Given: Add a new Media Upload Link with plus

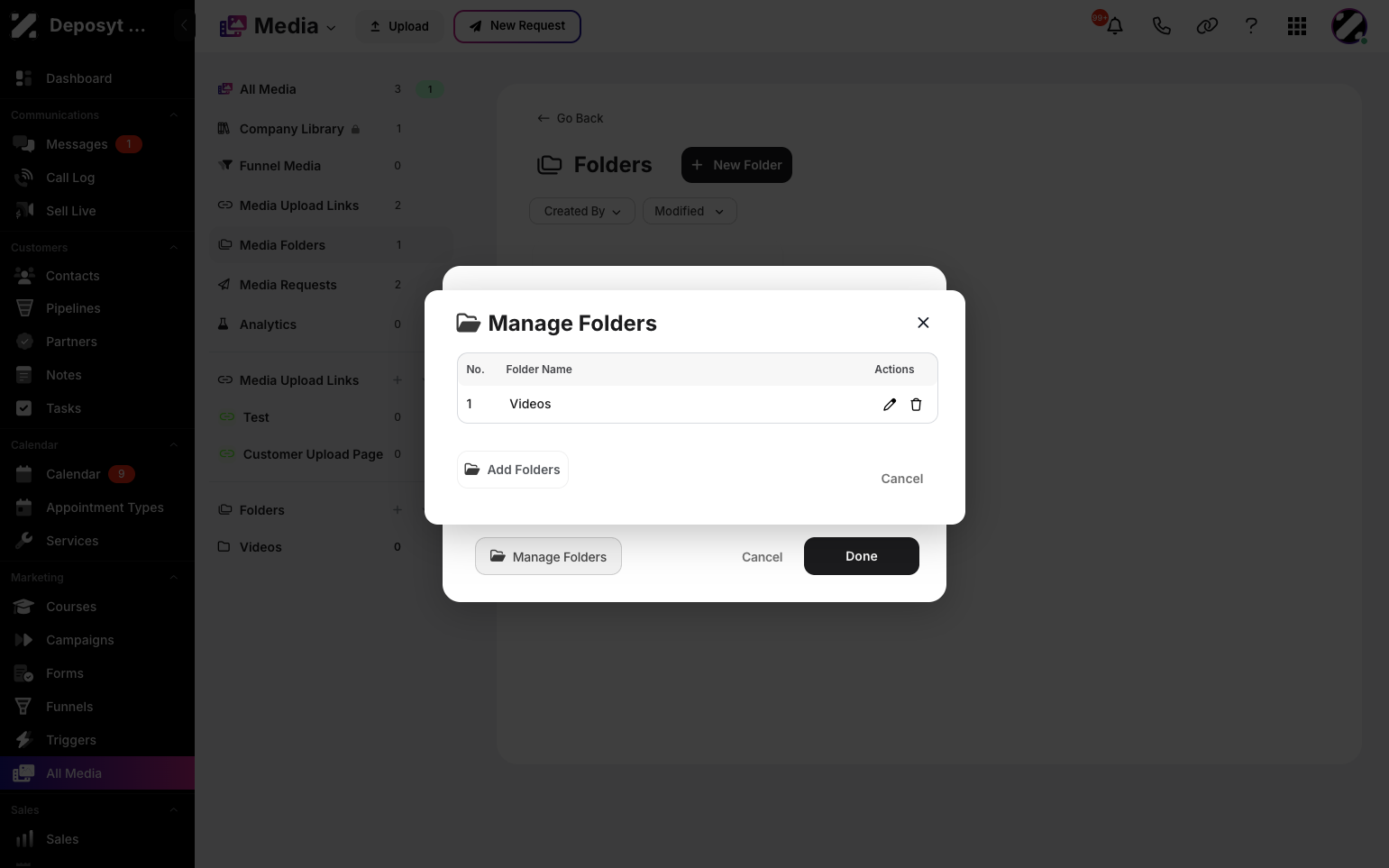Looking at the screenshot, I should click(x=398, y=380).
